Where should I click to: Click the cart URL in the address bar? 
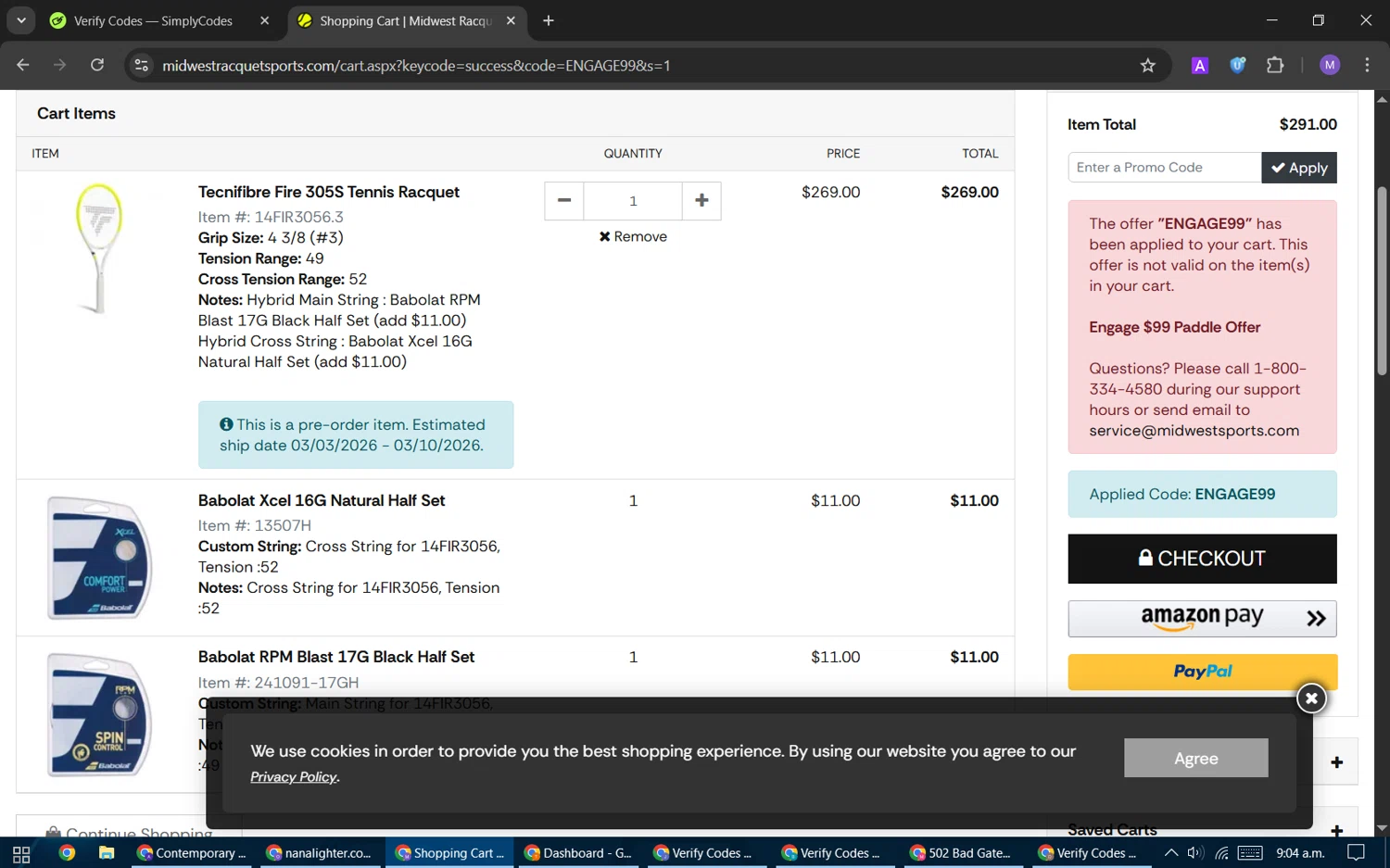[416, 66]
